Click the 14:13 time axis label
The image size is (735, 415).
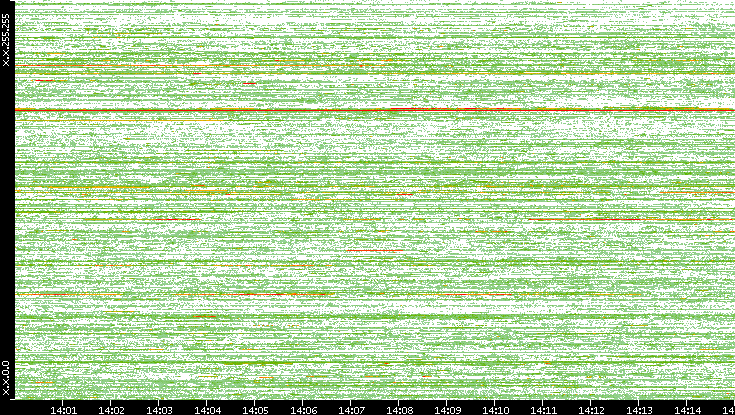click(639, 410)
